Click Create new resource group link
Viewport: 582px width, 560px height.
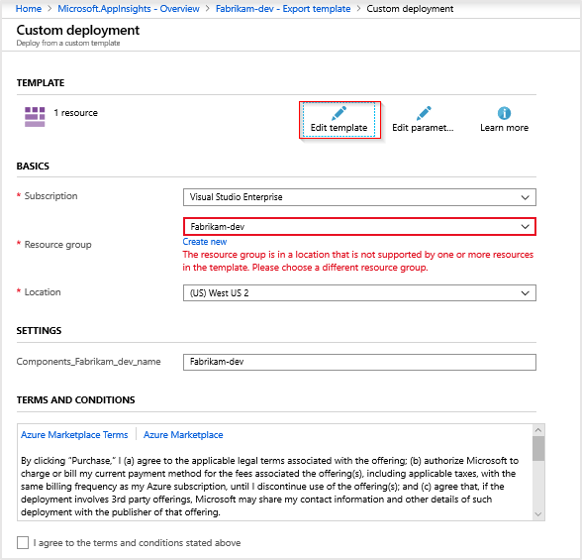205,242
